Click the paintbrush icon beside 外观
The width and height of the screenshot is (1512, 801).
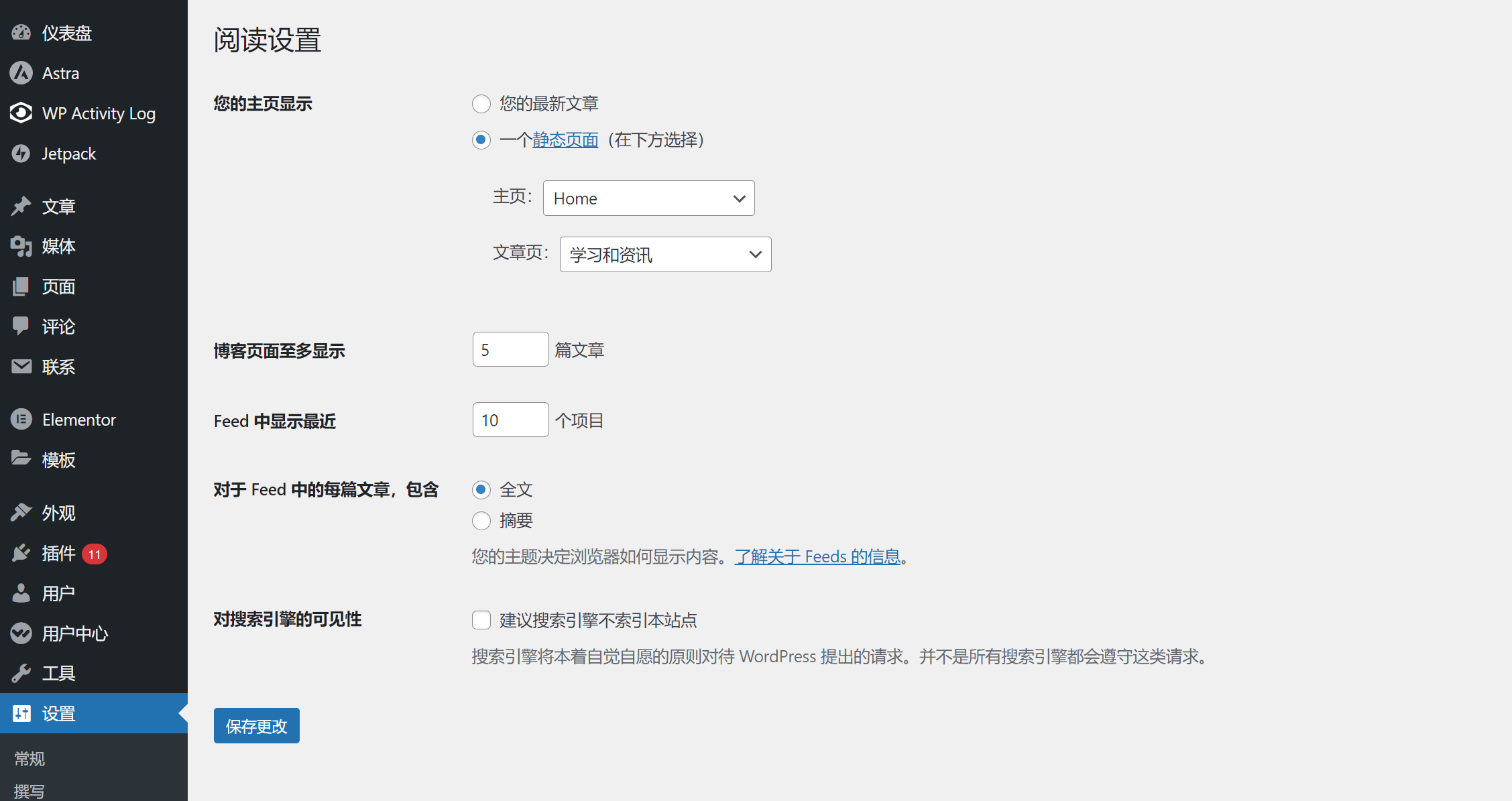pos(21,512)
